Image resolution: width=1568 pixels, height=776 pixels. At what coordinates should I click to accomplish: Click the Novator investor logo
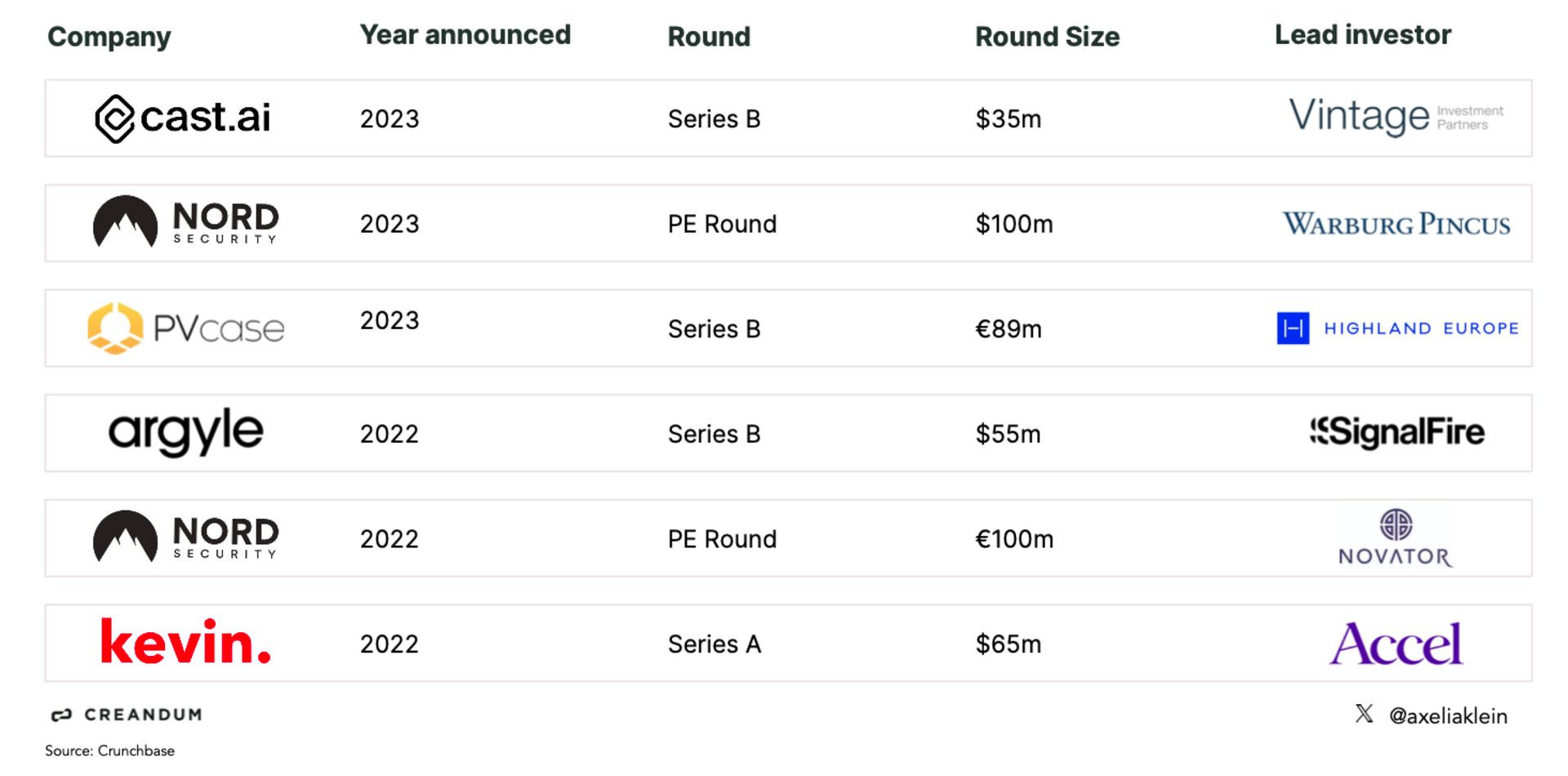coord(1396,538)
